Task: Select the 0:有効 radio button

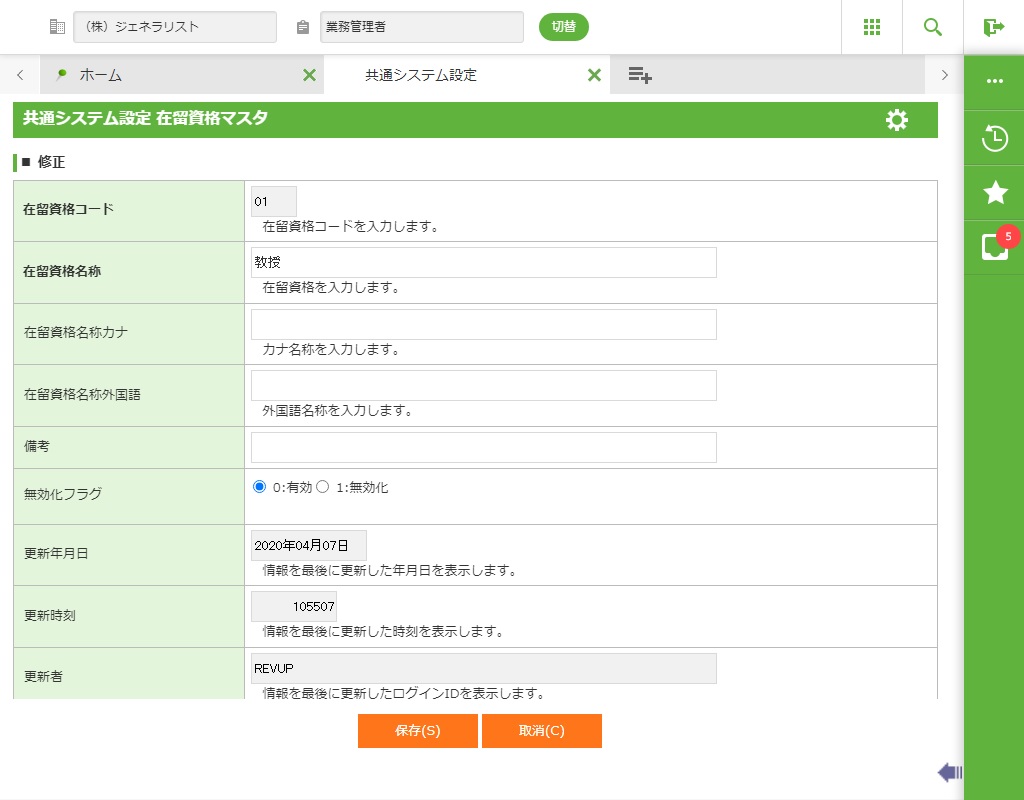Action: [260, 487]
